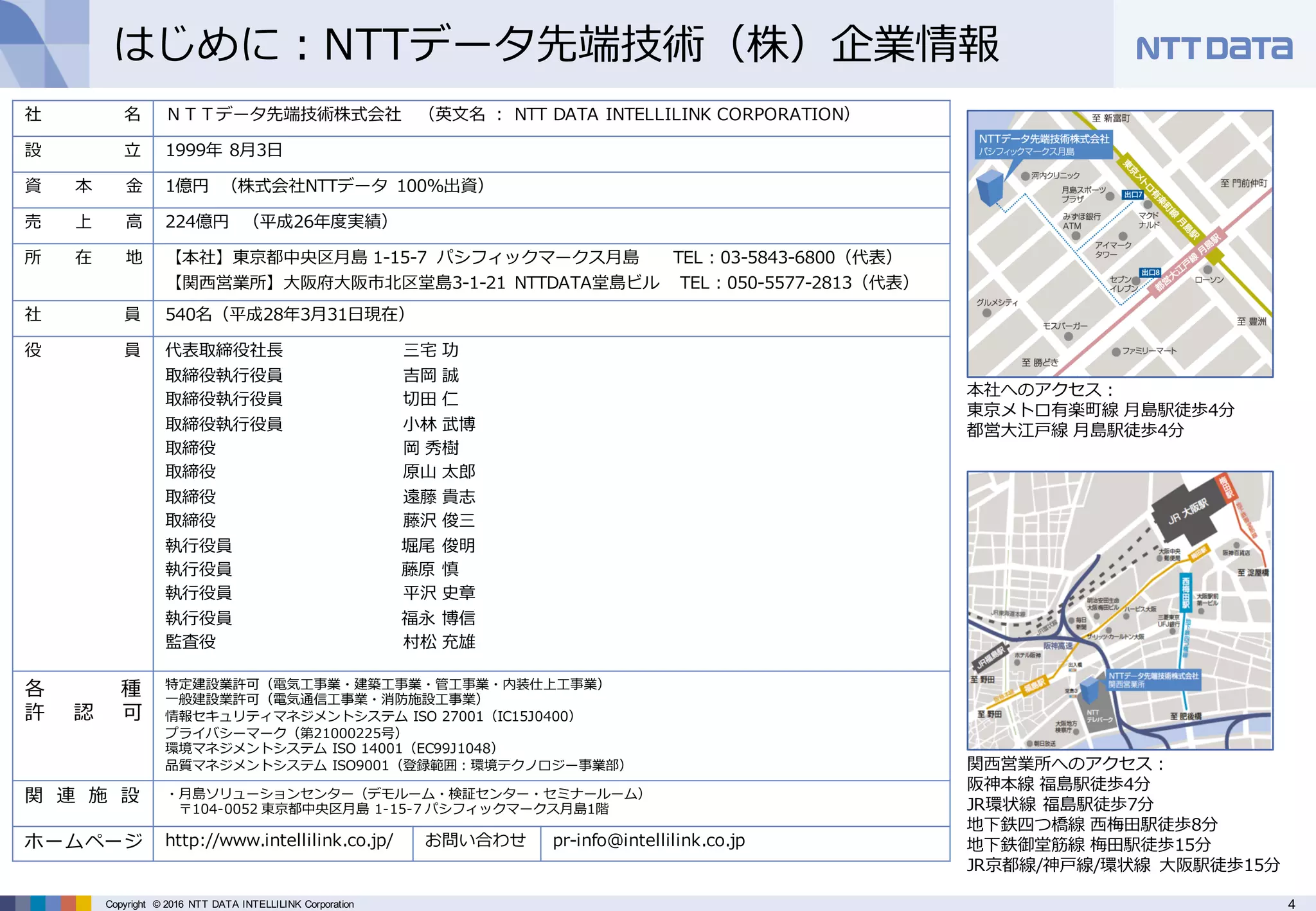Click the 月島ソリューションセンター facility line

coord(406,794)
